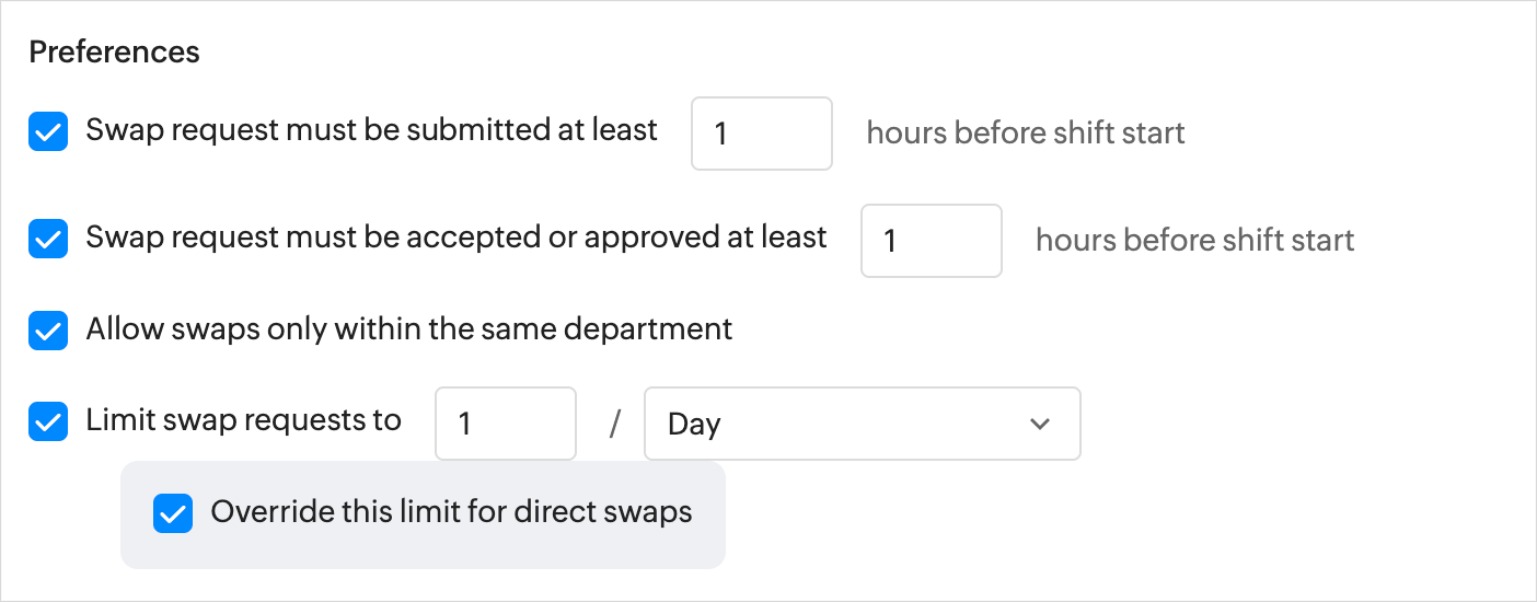Click the 'Limit swap requests to' label
This screenshot has height=602, width=1537.
click(x=244, y=420)
